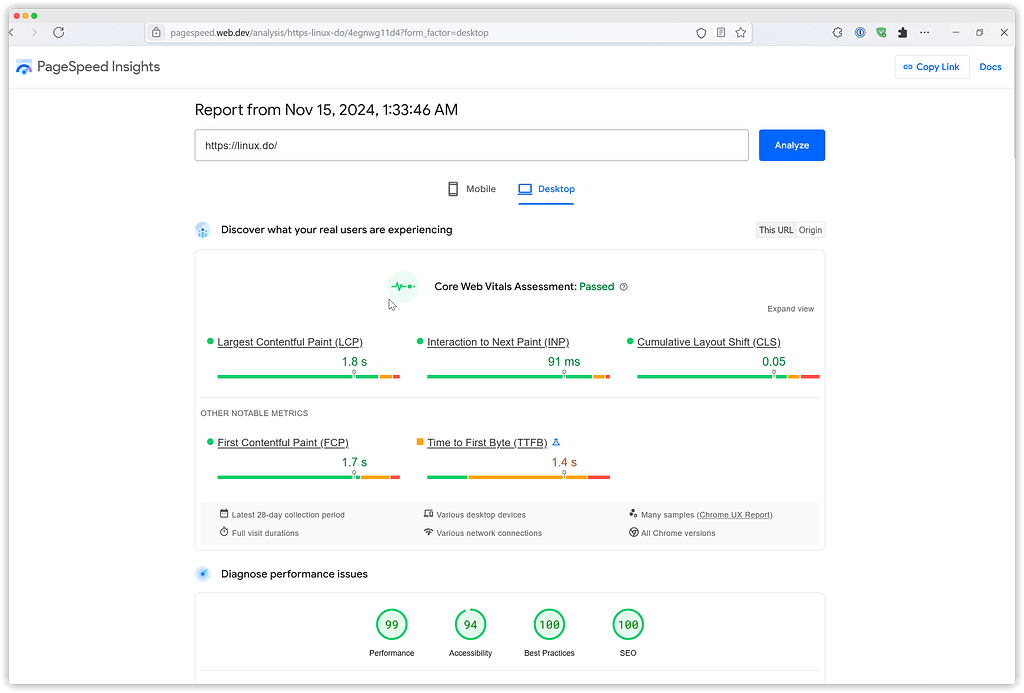Click the Core Web Vitals pulse icon
Image resolution: width=1024 pixels, height=693 pixels.
(403, 287)
